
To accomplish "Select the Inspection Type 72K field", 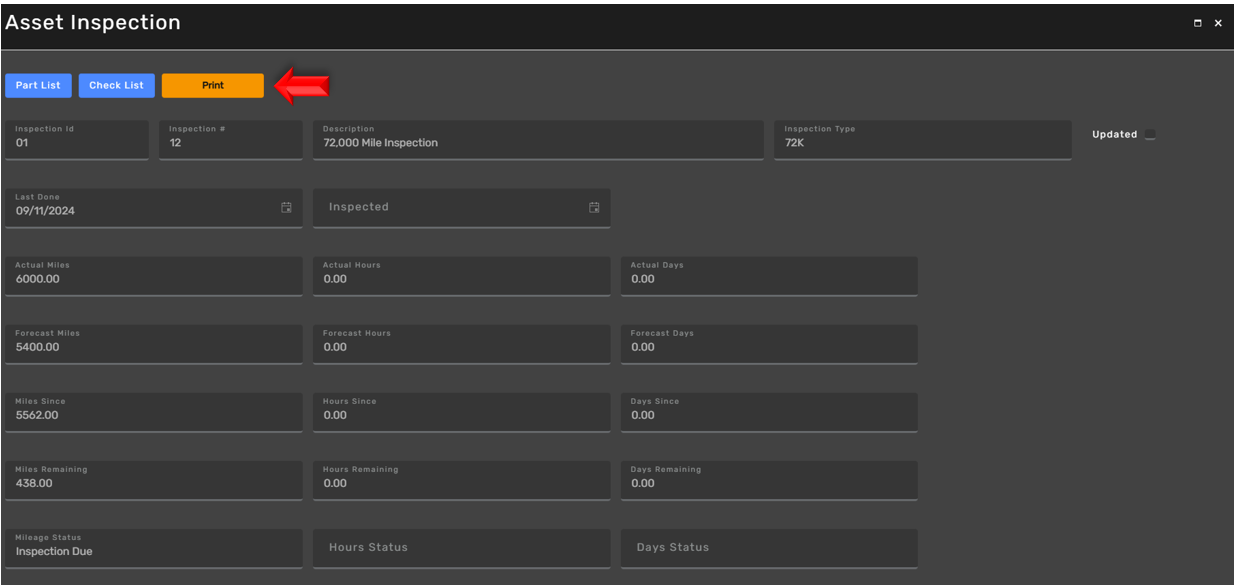I will click(922, 140).
